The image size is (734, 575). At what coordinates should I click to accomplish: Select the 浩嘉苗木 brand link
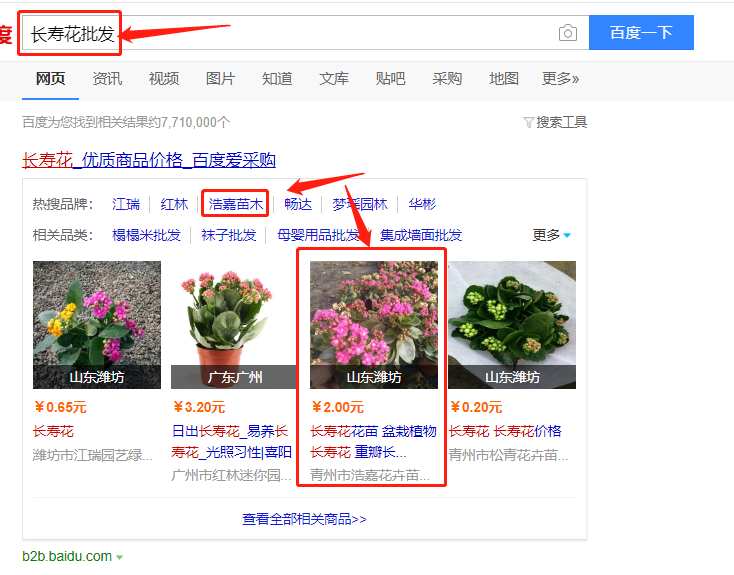point(234,204)
